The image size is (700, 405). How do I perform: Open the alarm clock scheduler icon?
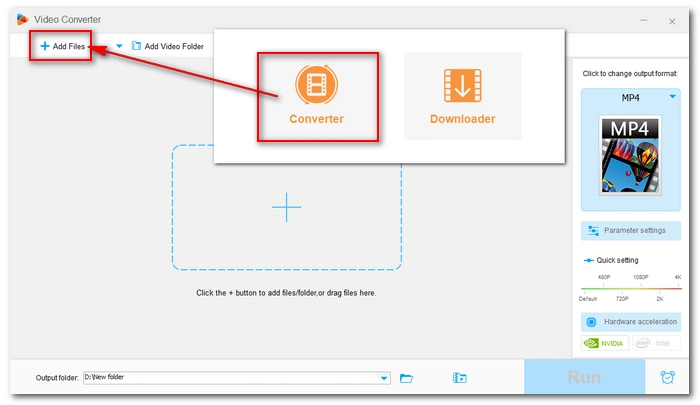667,377
